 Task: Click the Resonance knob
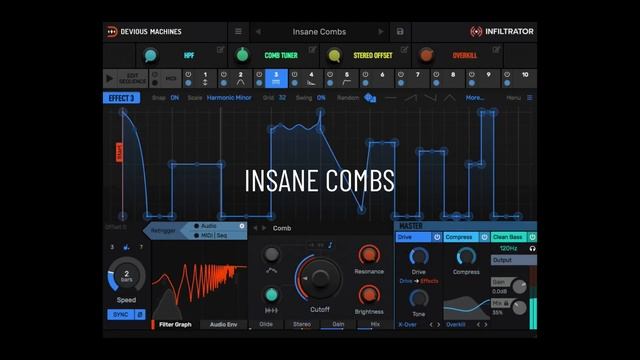369,255
